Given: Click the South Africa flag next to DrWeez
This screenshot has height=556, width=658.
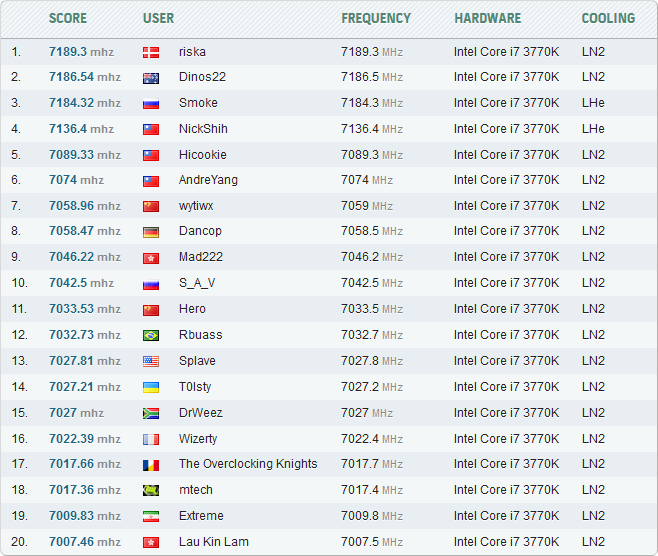Looking at the screenshot, I should (151, 414).
